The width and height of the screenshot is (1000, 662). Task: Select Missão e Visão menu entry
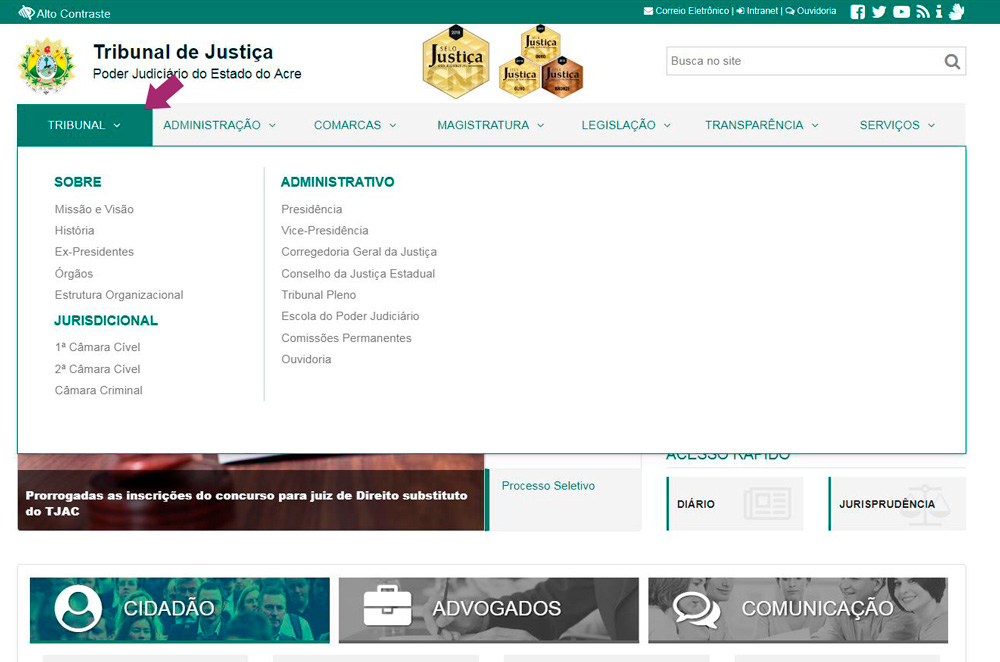click(94, 209)
